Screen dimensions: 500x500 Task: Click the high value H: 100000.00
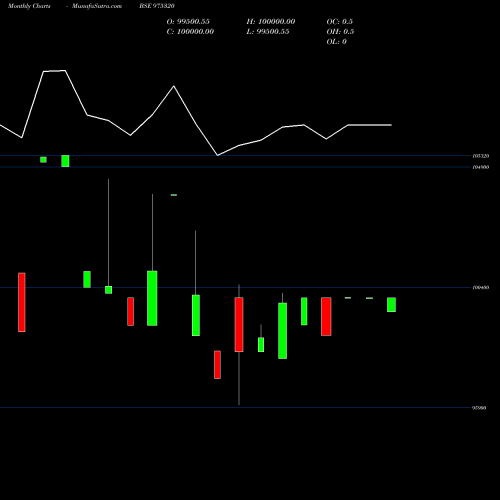coord(271,21)
